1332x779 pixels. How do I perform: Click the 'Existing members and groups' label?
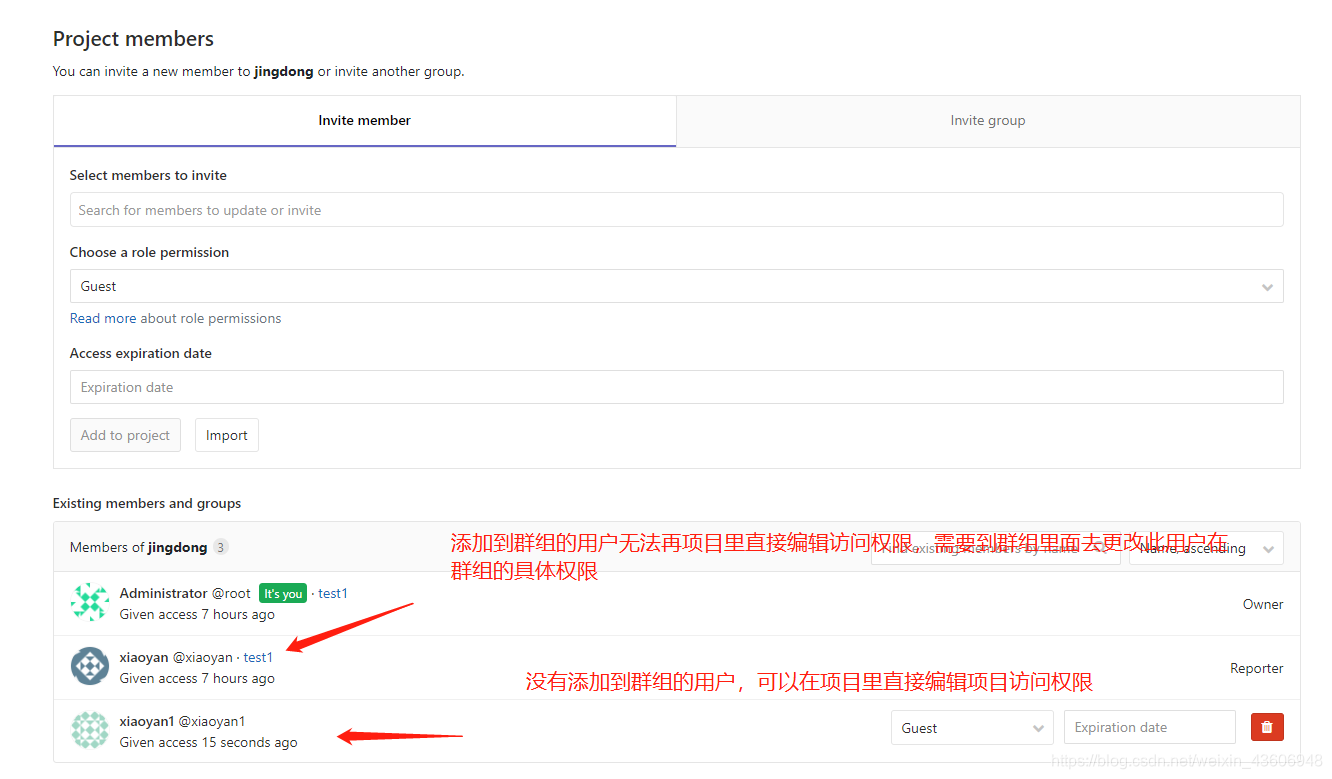point(147,503)
